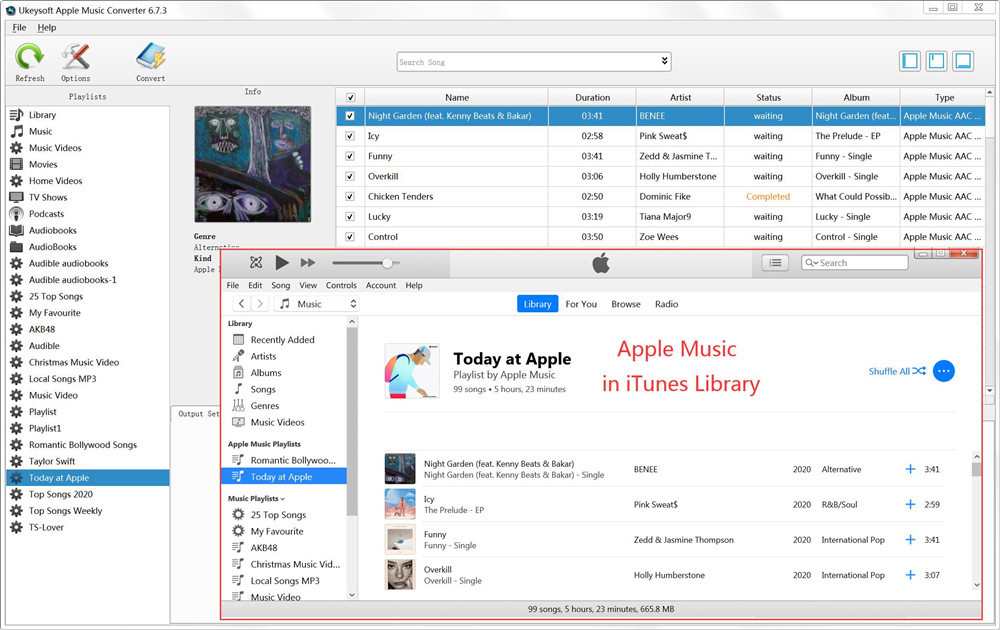Switch to the third layout view icon
The width and height of the screenshot is (1000, 630).
[963, 61]
